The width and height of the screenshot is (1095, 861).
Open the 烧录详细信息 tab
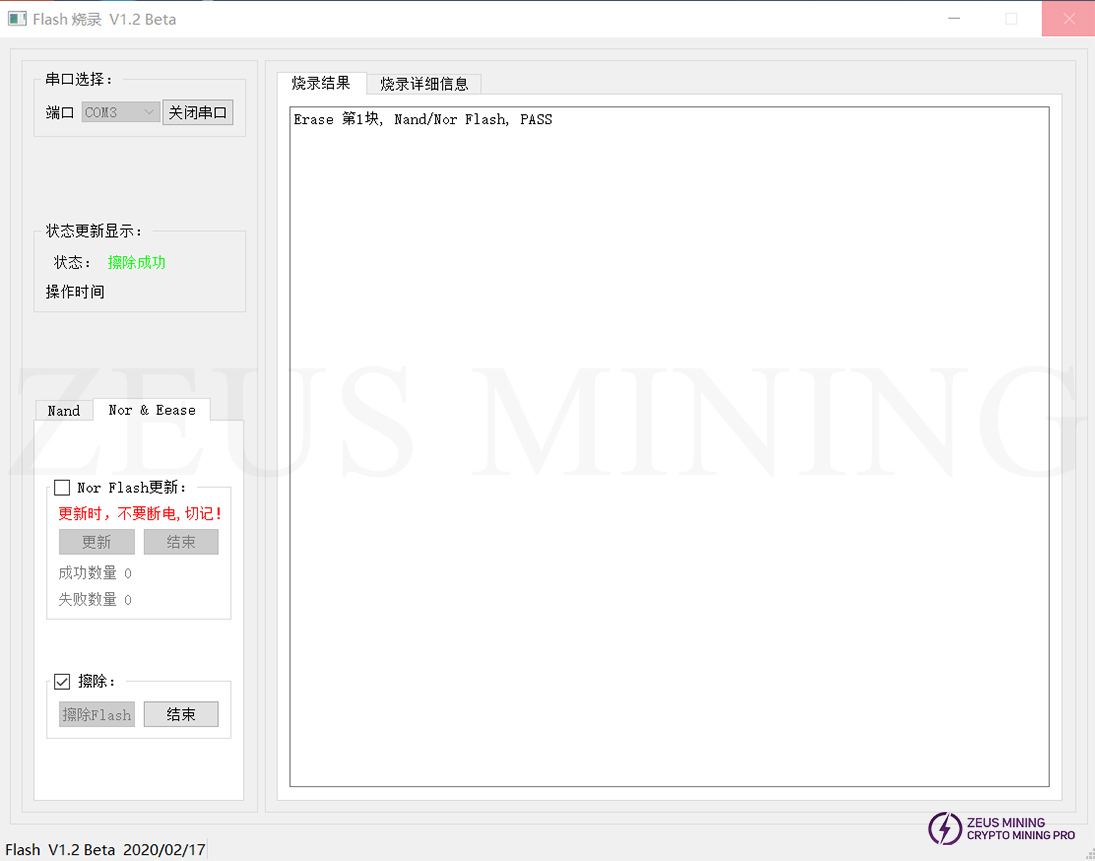point(424,84)
